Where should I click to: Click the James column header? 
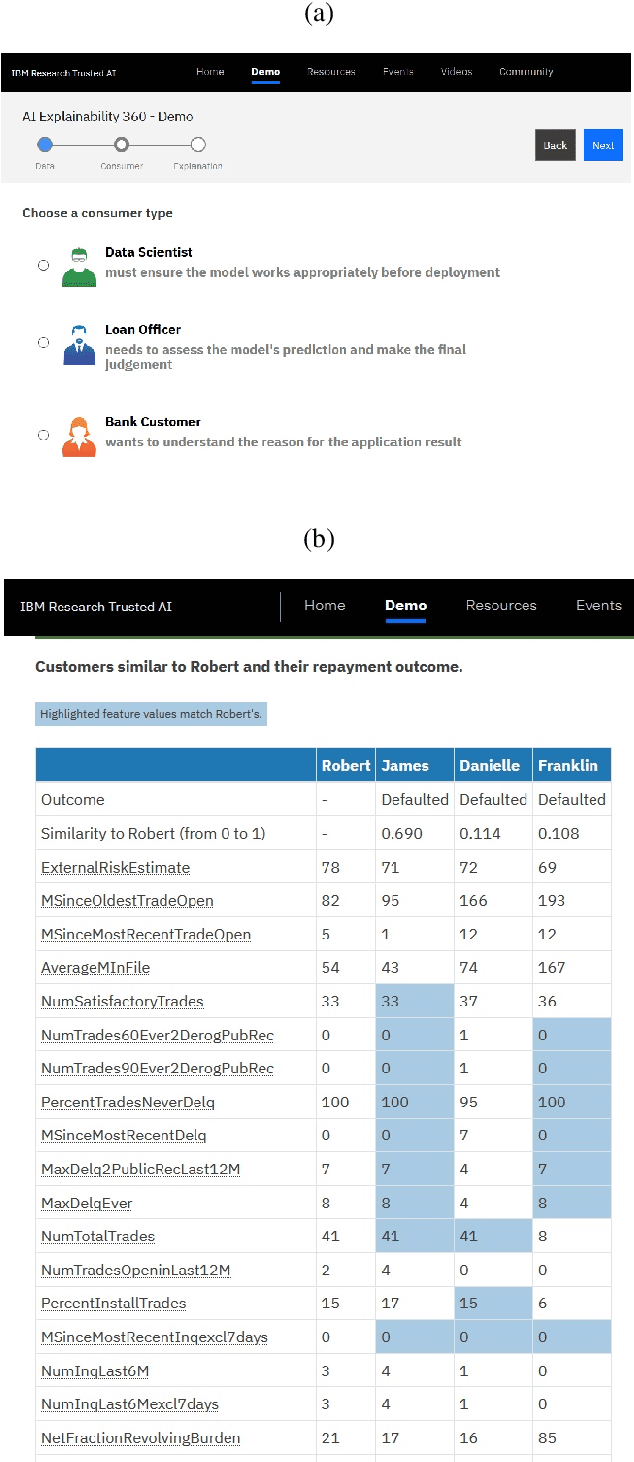pos(406,766)
